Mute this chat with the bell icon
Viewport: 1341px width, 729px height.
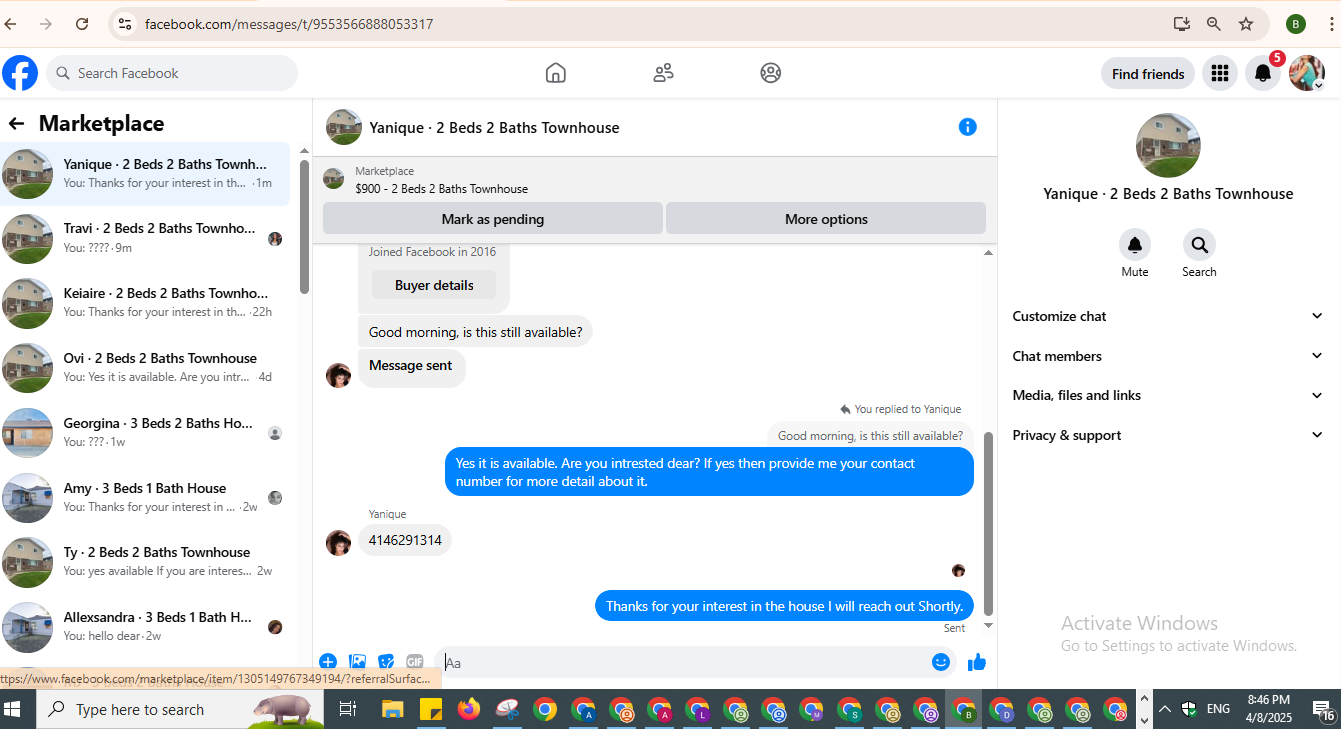[x=1134, y=245]
